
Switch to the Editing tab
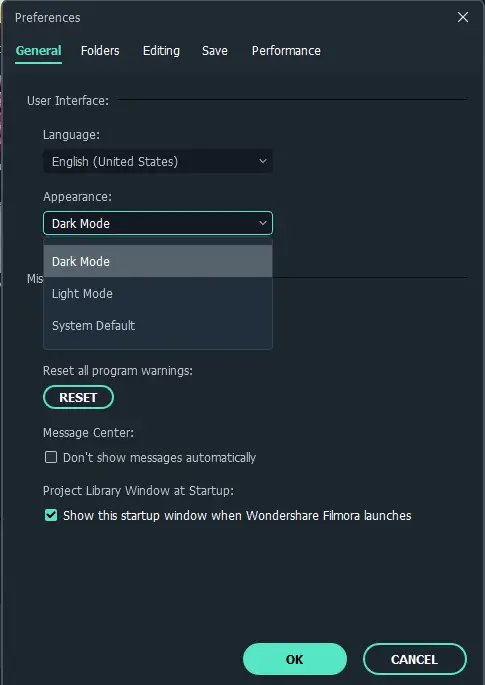[161, 51]
